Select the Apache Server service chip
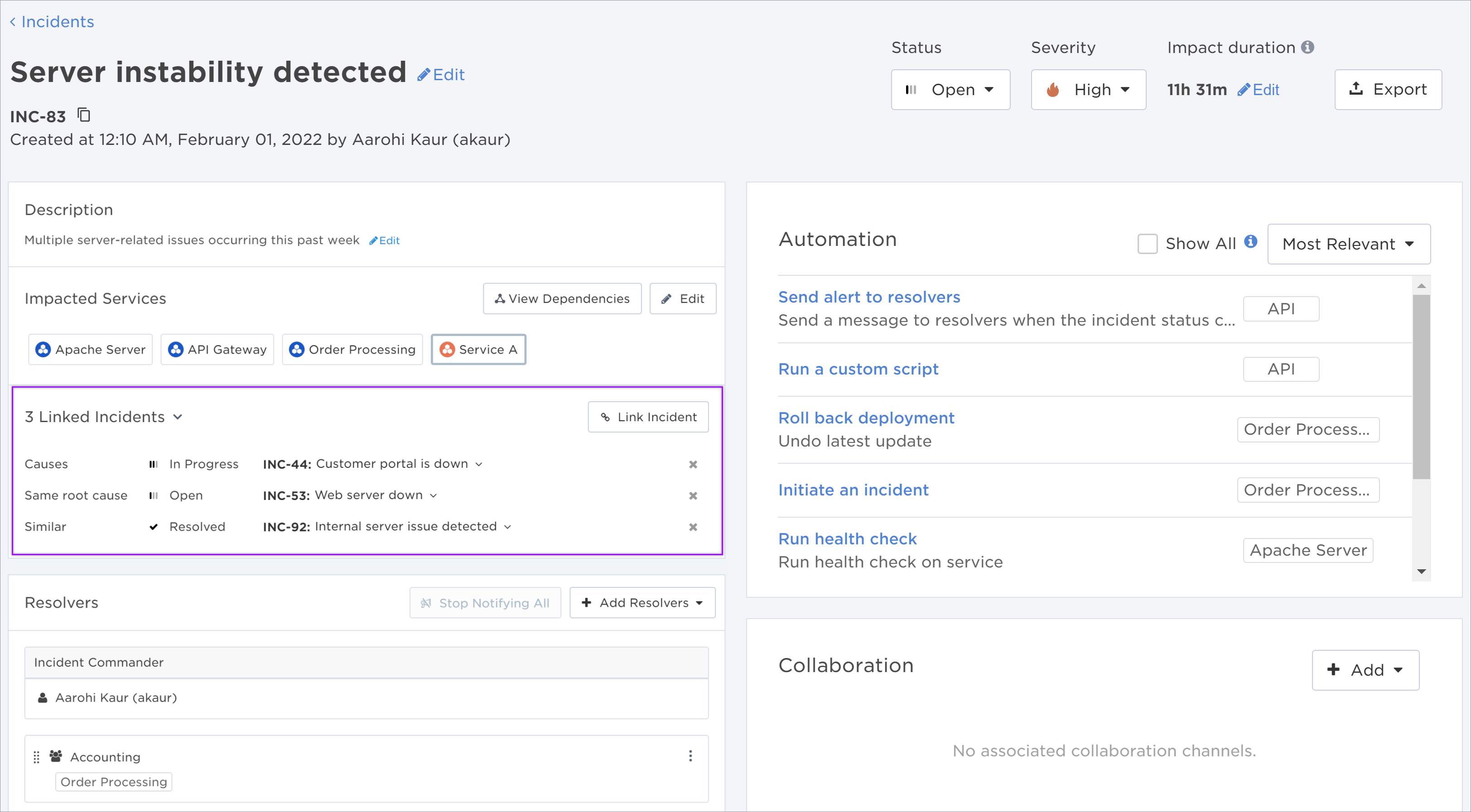This screenshot has height=812, width=1471. [90, 350]
